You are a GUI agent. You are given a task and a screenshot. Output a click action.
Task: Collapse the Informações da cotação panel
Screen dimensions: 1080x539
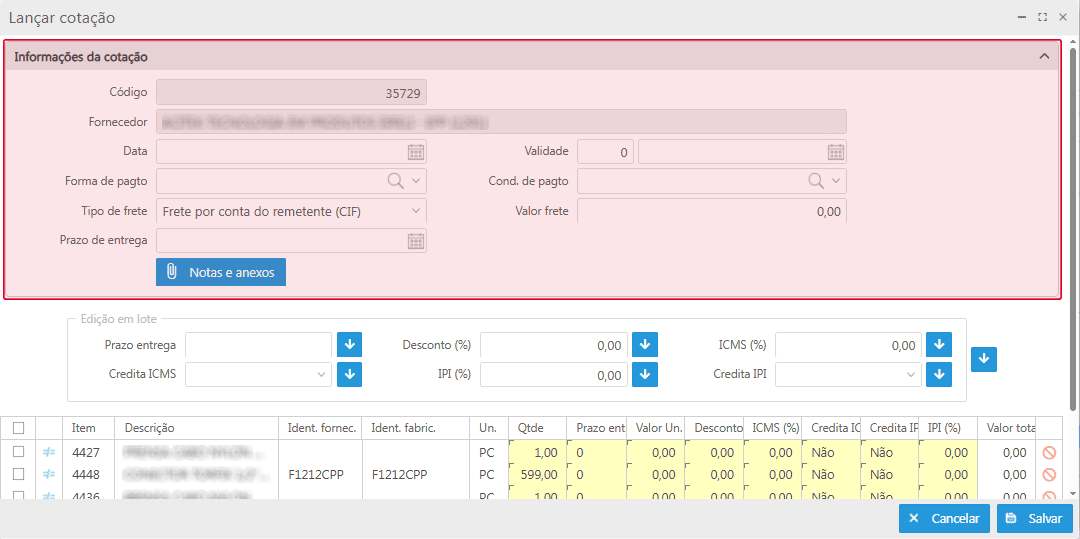point(1045,57)
